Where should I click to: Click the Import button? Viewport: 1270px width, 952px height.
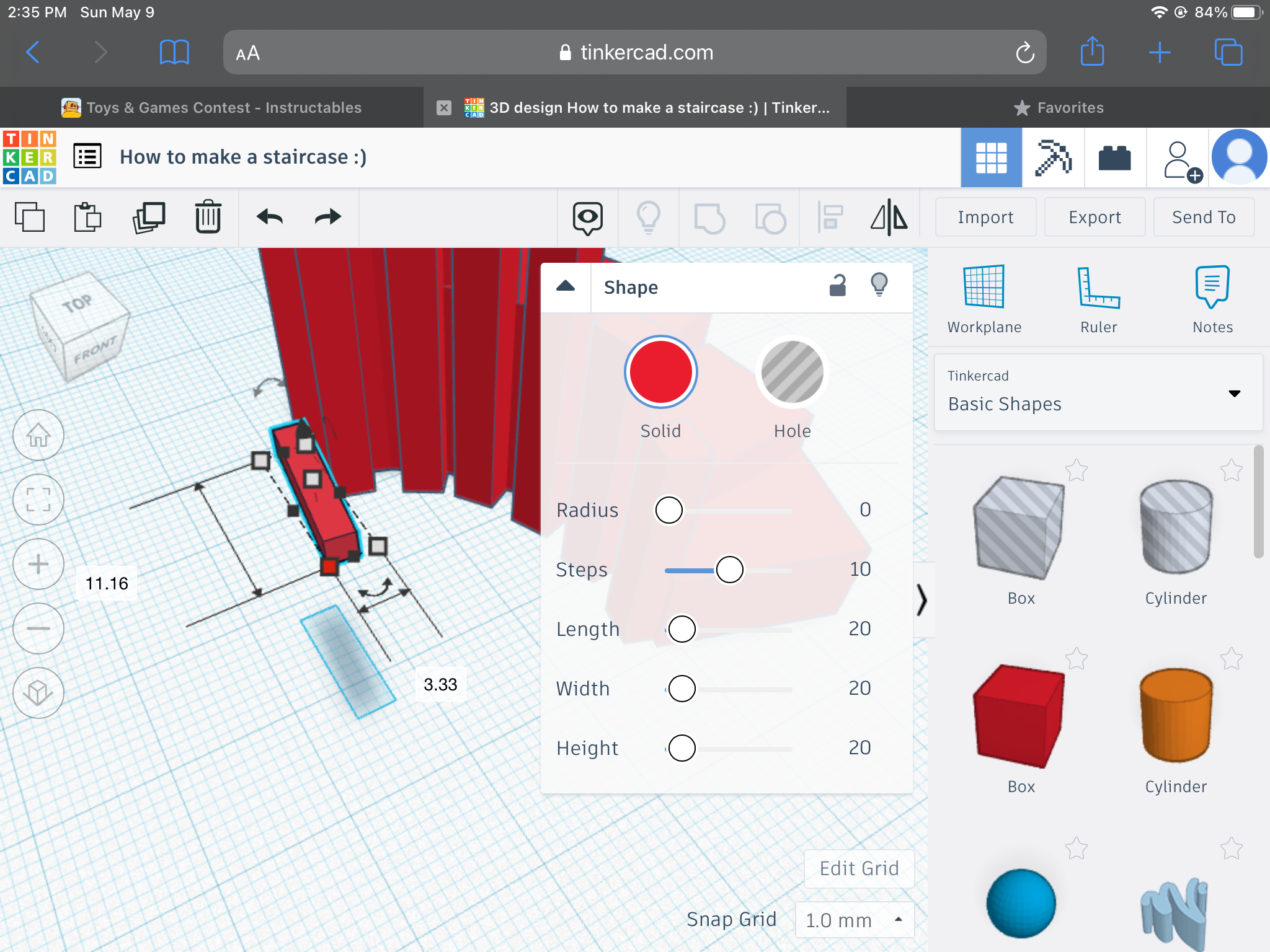985,217
